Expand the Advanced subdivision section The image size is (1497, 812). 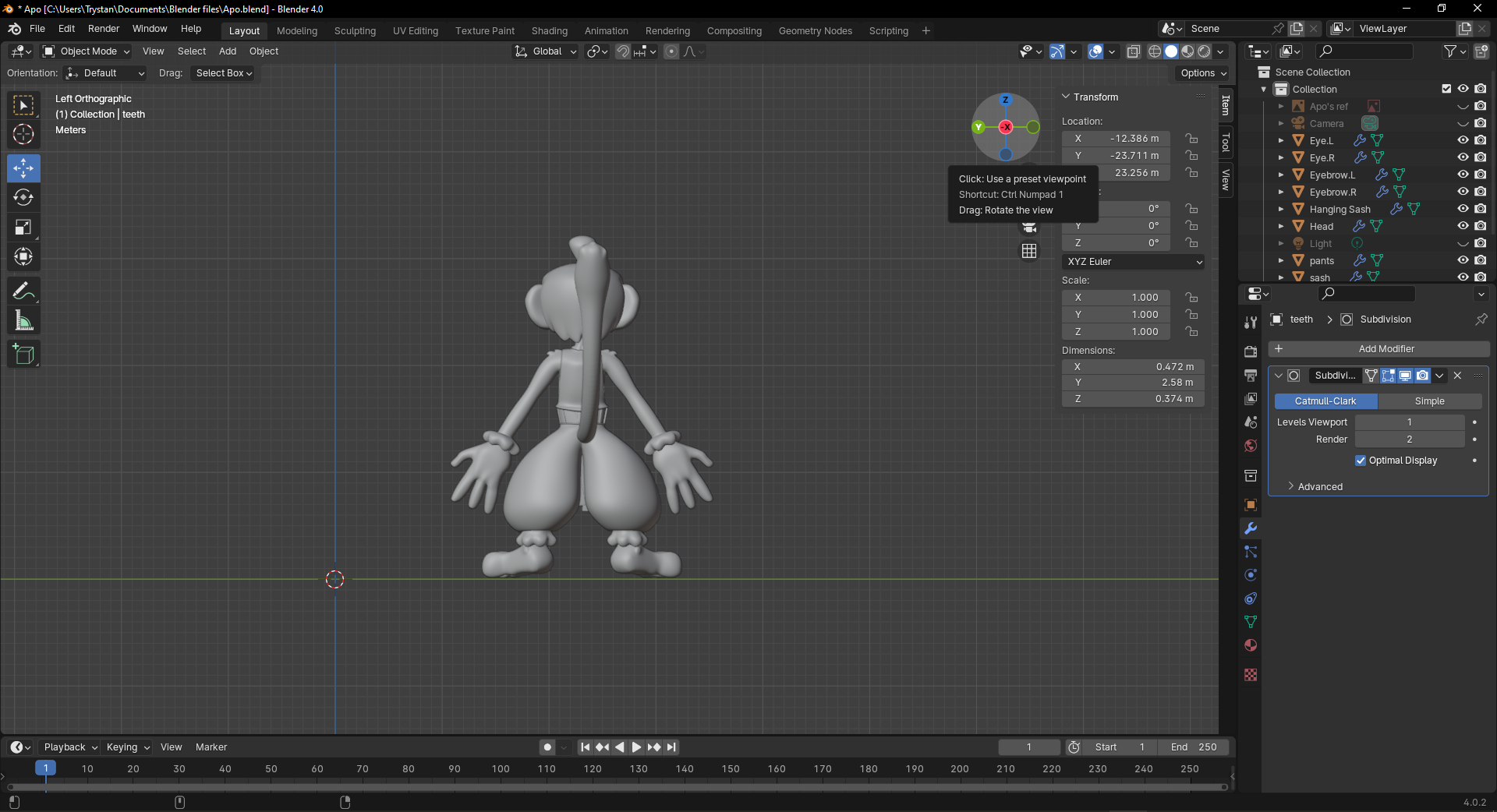click(x=1319, y=486)
